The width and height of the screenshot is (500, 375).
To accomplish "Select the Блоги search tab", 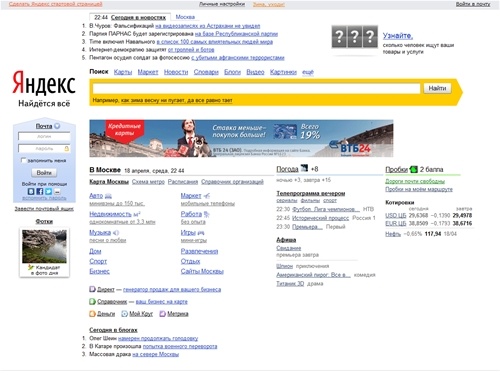I will coord(232,72).
